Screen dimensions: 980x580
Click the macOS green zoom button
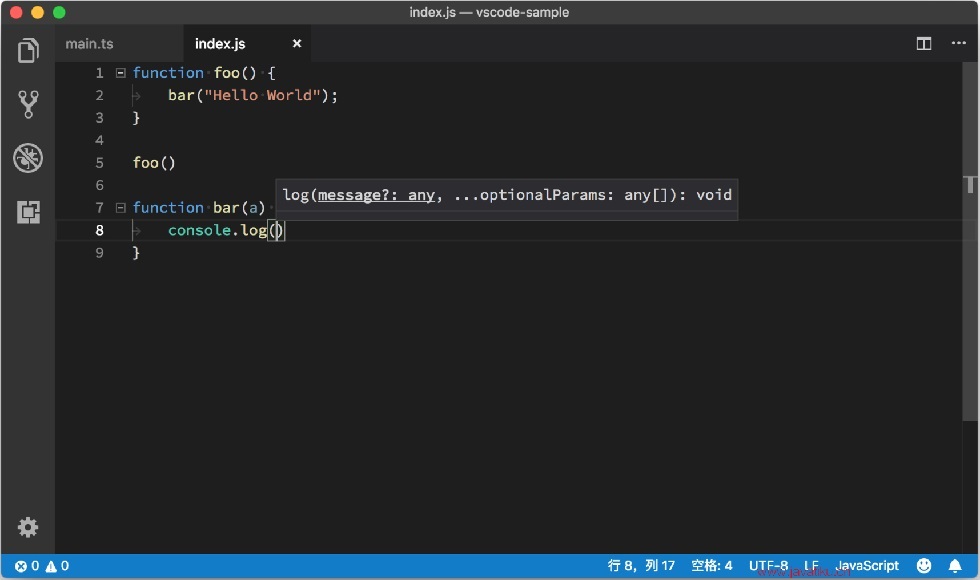[59, 12]
